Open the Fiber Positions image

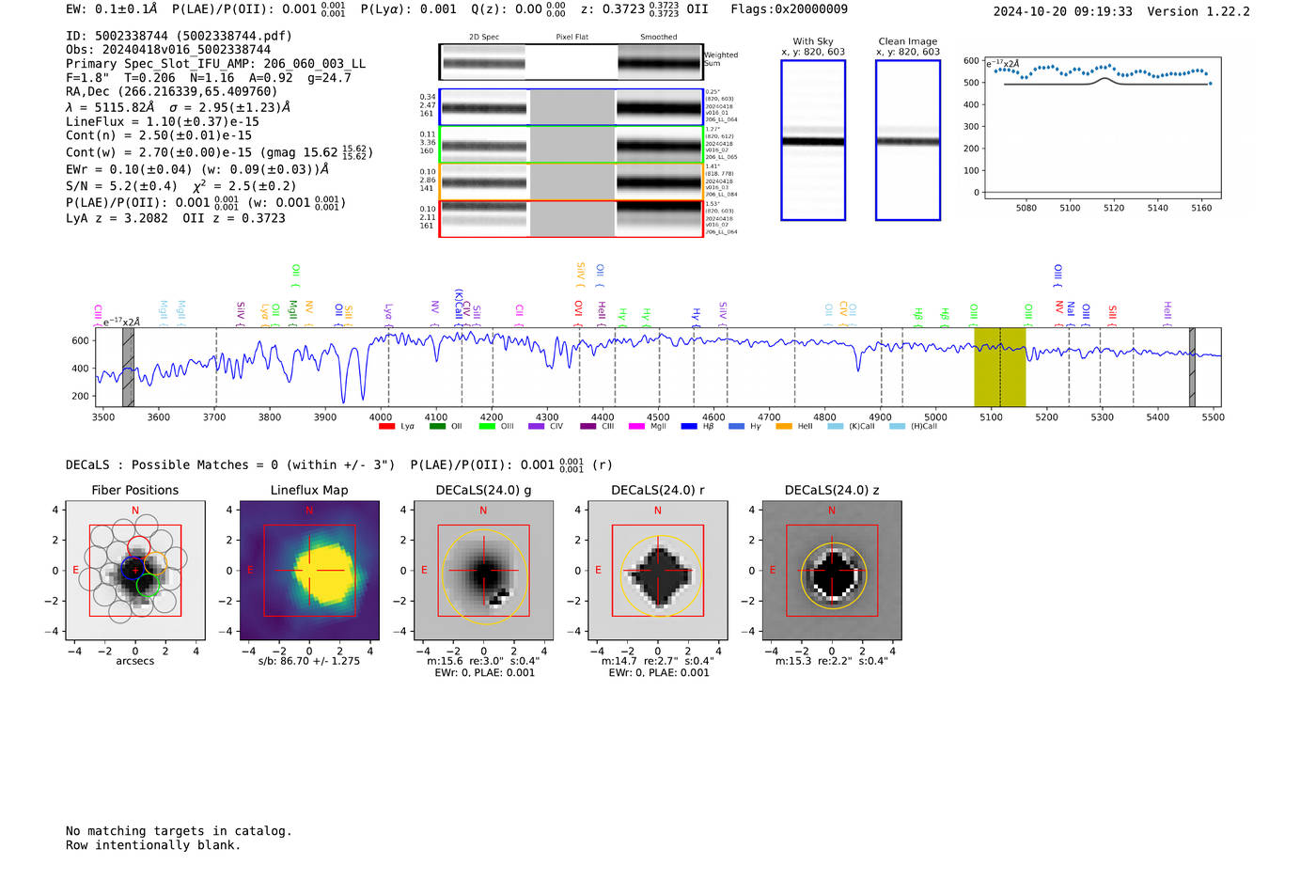coord(135,571)
